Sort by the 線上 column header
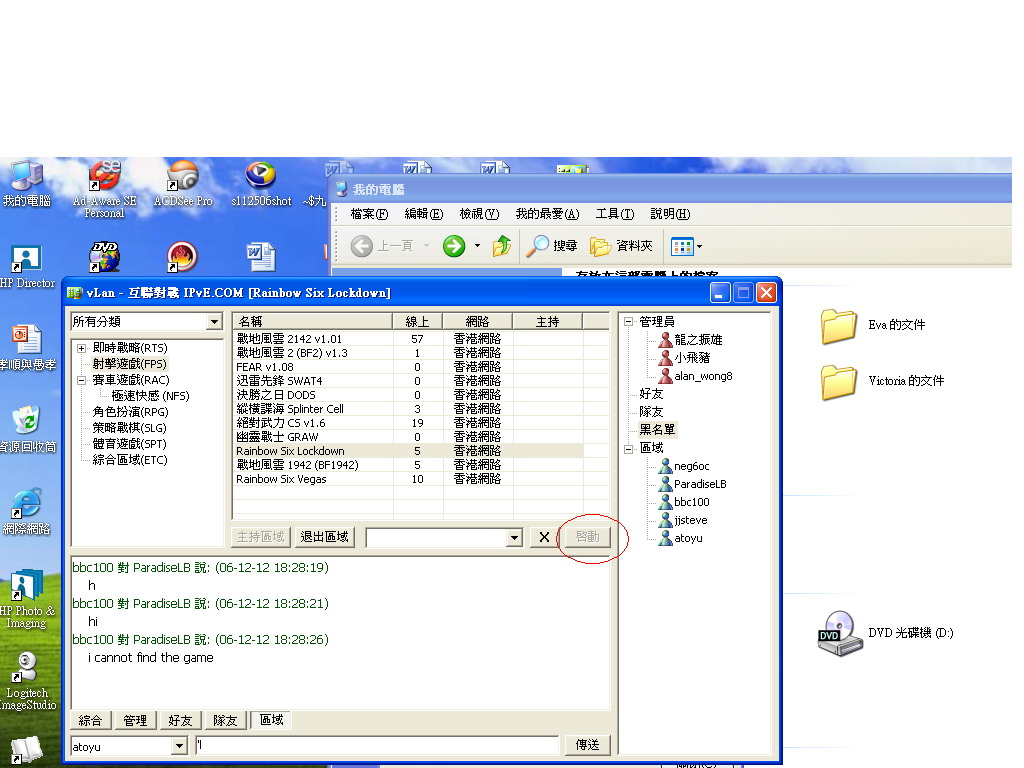1024x768 pixels. point(417,321)
